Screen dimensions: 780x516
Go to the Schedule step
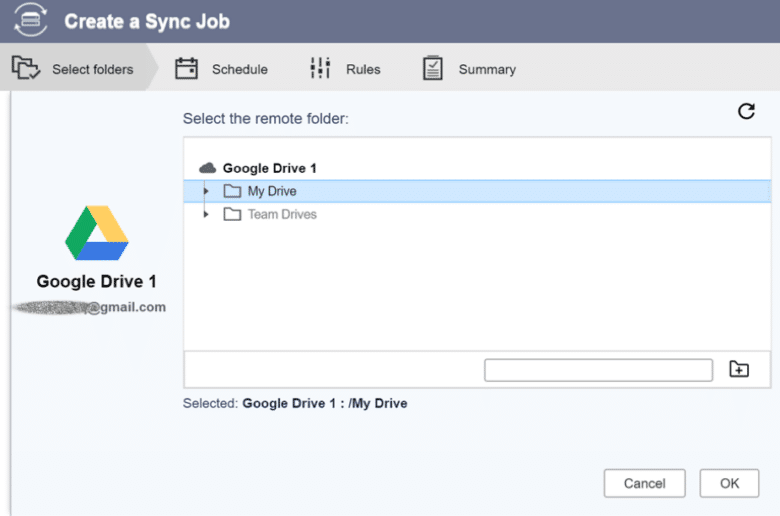pyautogui.click(x=221, y=69)
